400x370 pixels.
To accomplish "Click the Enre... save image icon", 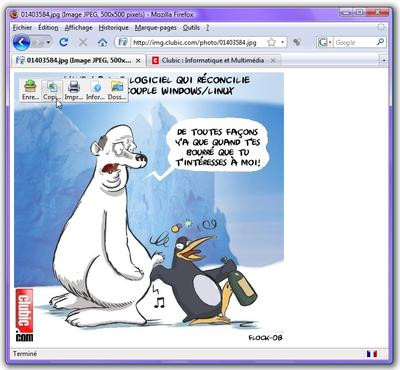I will pos(30,90).
